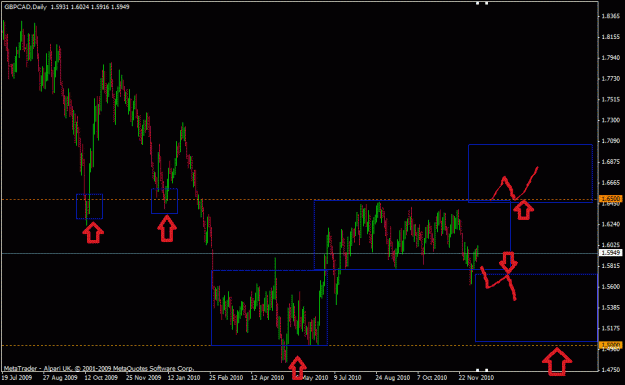Click the orange 1.5000 level price tag

(x=611, y=344)
